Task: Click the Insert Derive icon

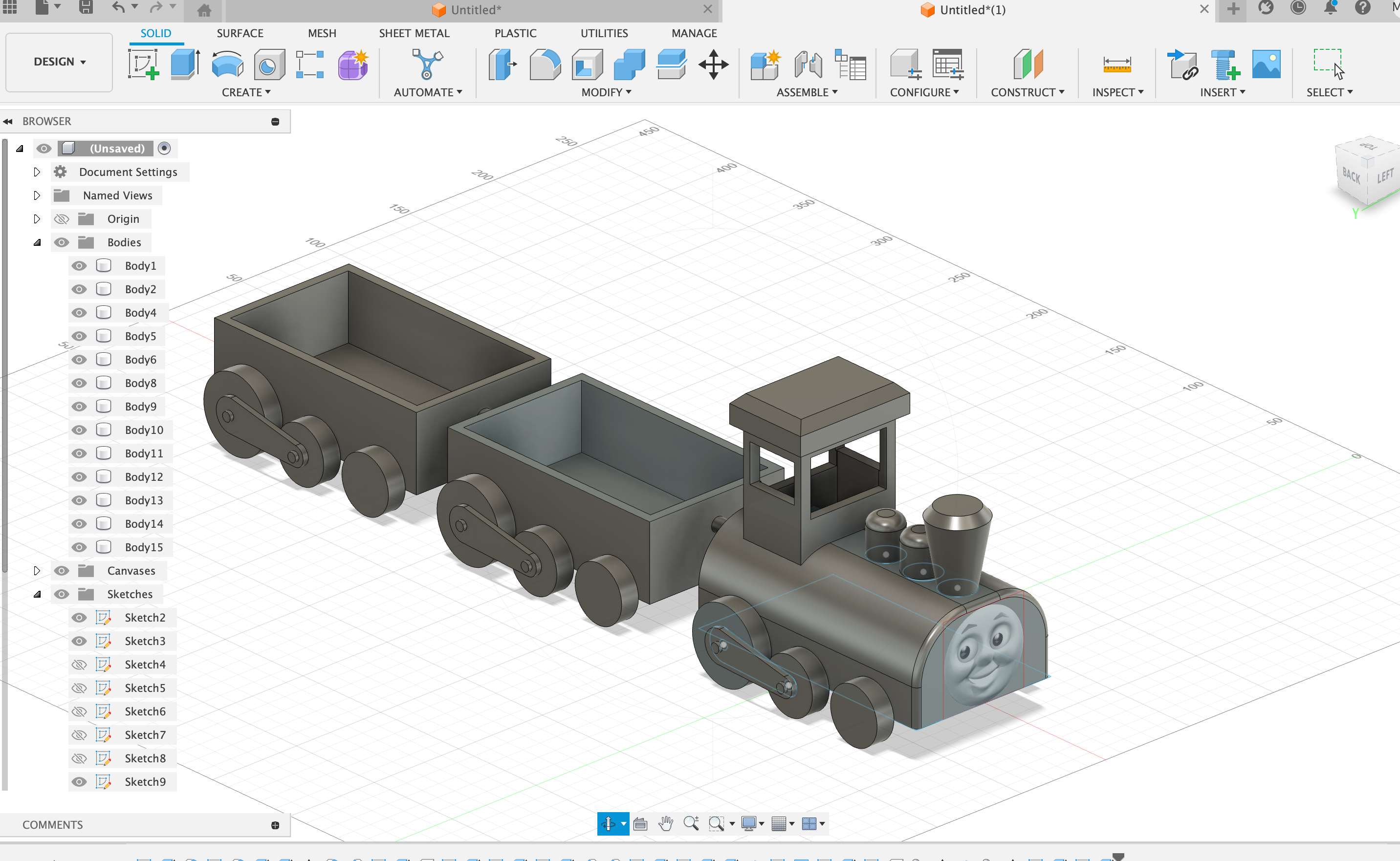Action: click(x=1182, y=64)
